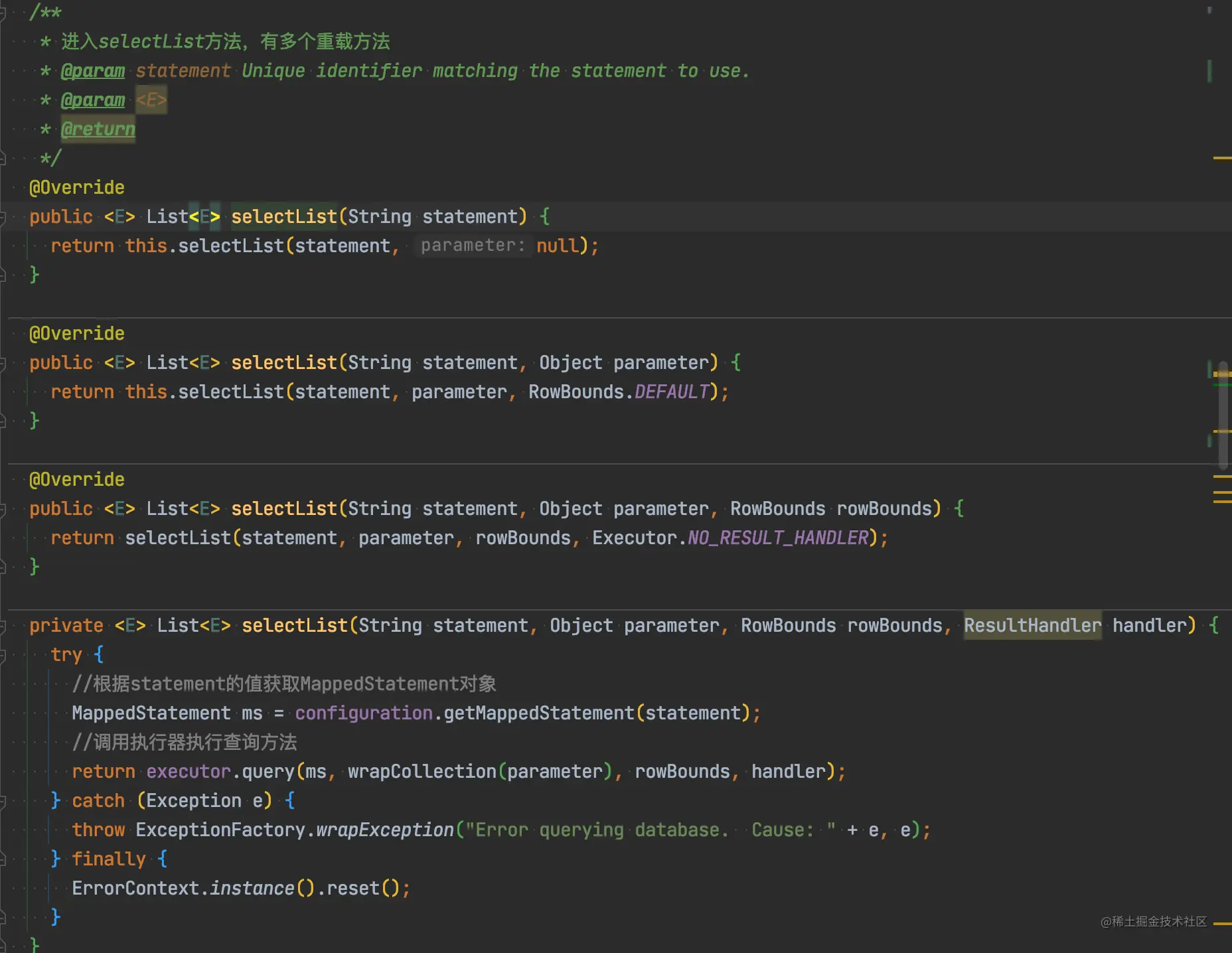Click the RowBounds.DEFAULT constant

[619, 392]
